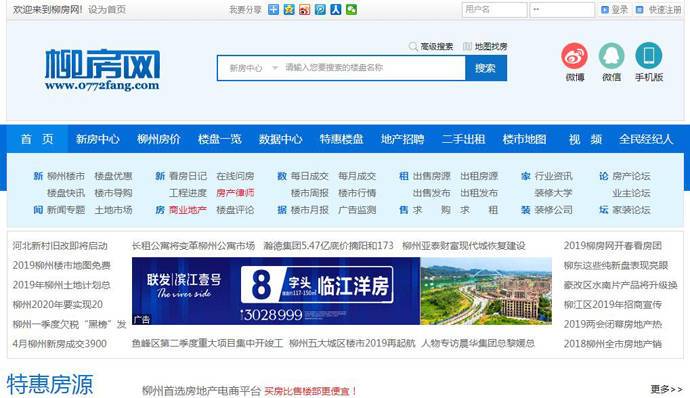The height and width of the screenshot is (398, 690).
Task: Open the red 房产律师 link
Action: 235,193
